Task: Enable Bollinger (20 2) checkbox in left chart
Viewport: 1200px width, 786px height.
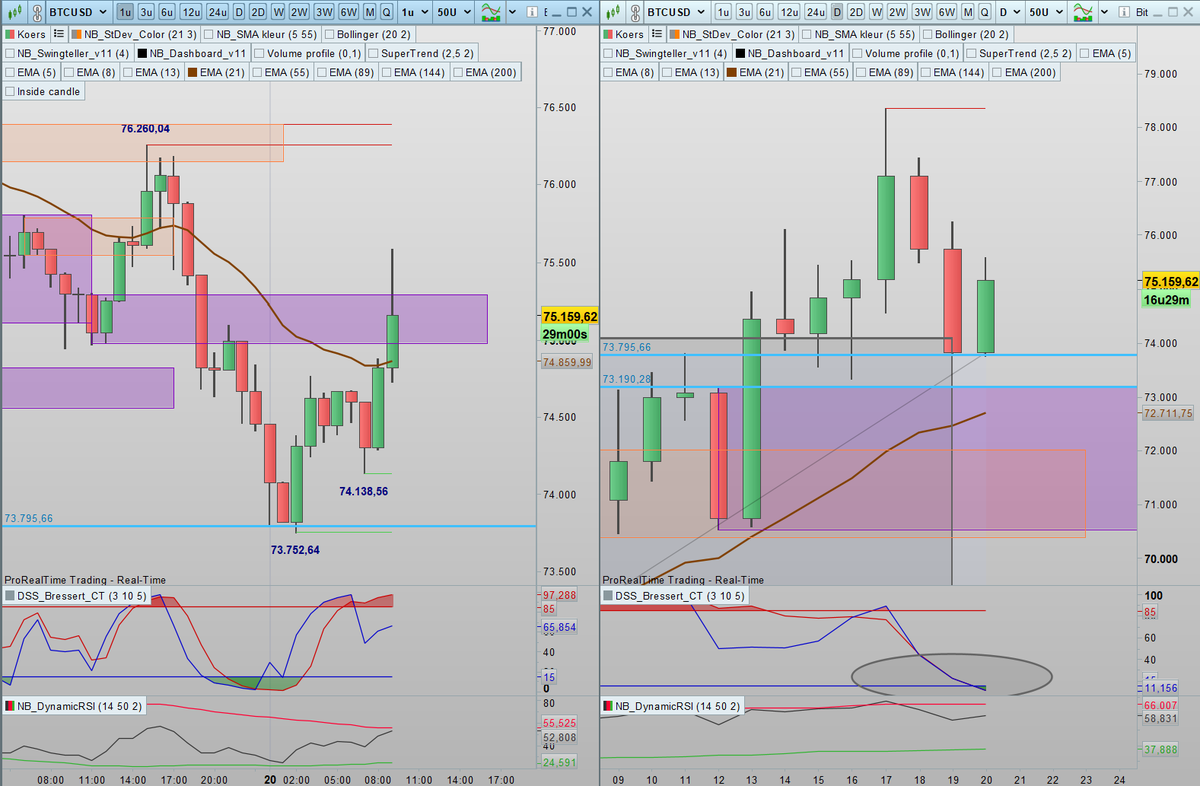Action: [x=331, y=33]
